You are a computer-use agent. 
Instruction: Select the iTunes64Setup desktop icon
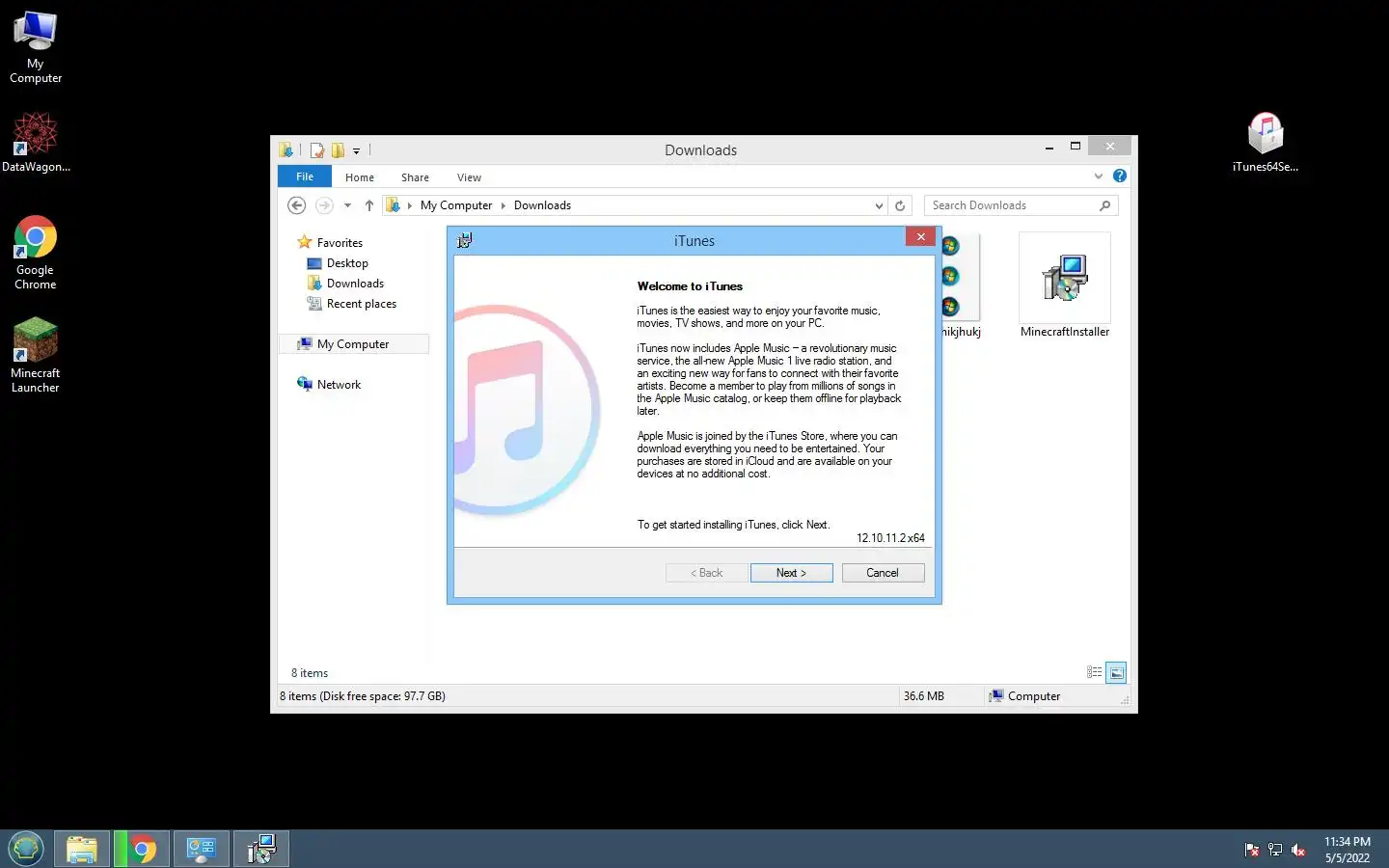click(1266, 142)
